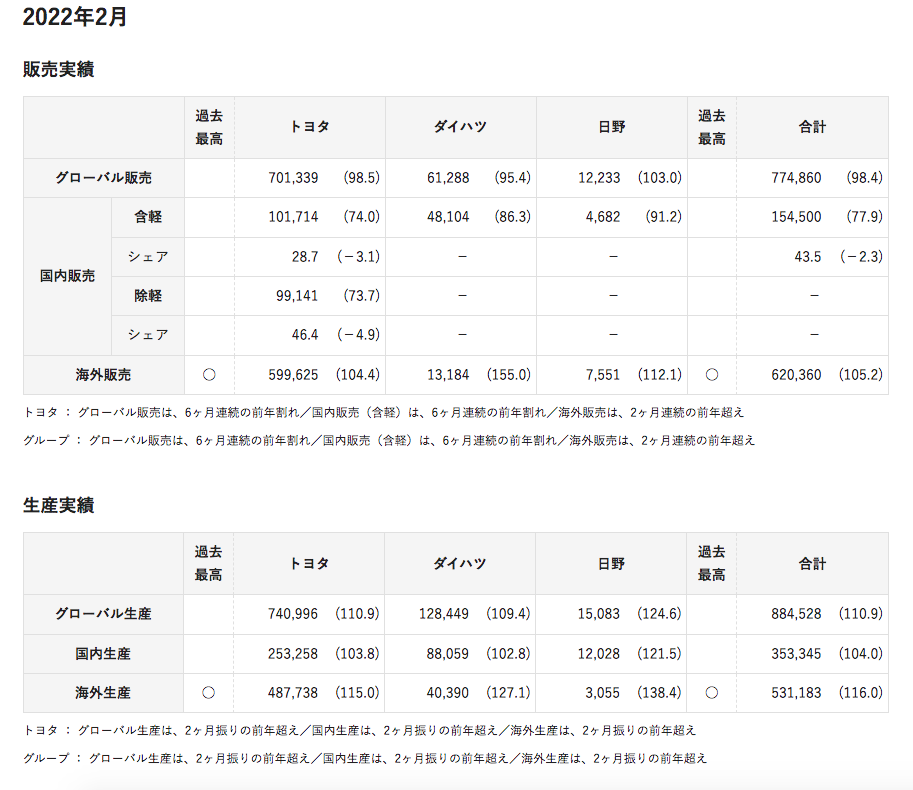
Task: Click the 合計 header in sales table
Action: [812, 127]
